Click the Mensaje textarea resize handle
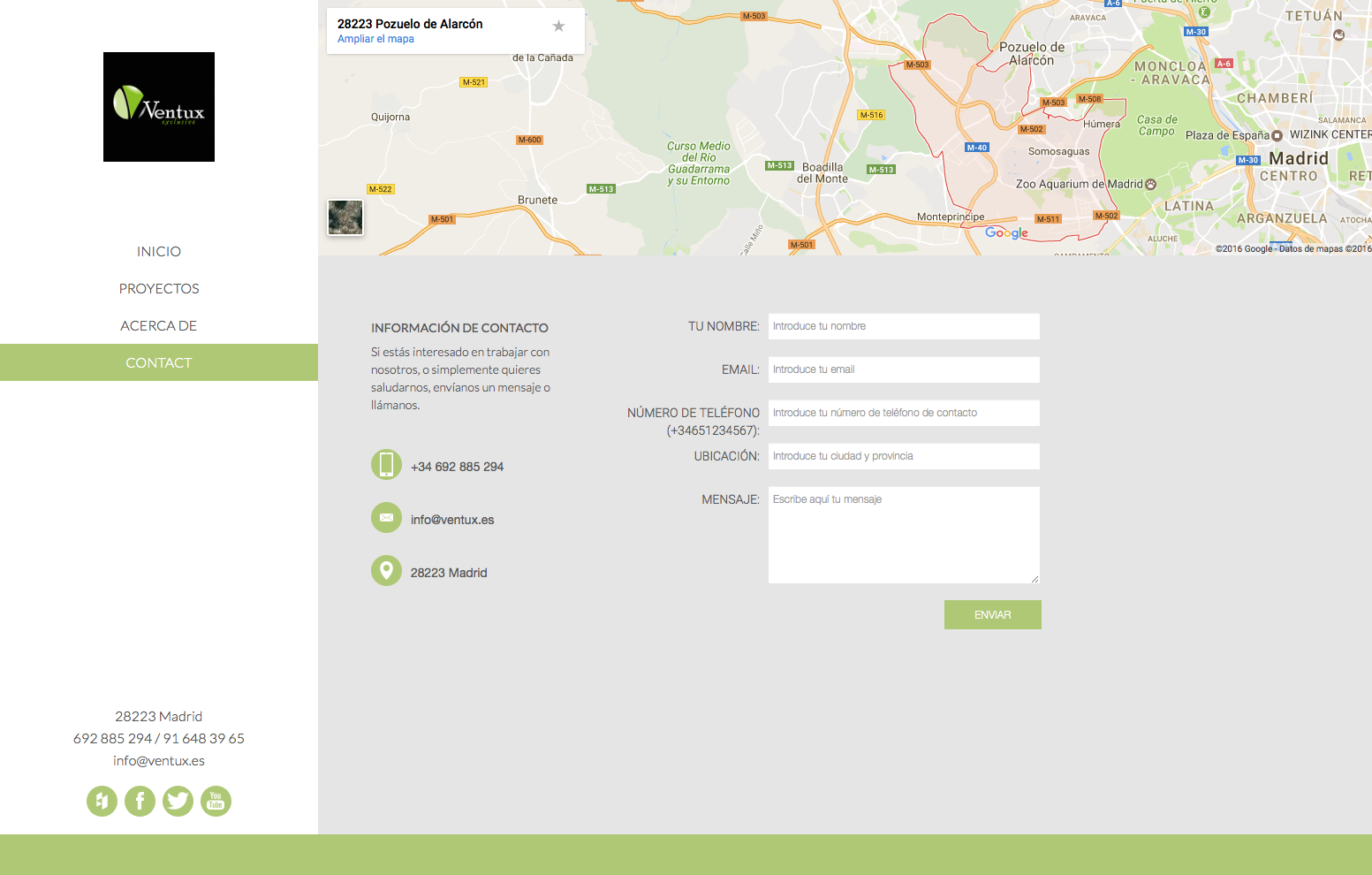Viewport: 1372px width, 875px height. coord(1035,578)
